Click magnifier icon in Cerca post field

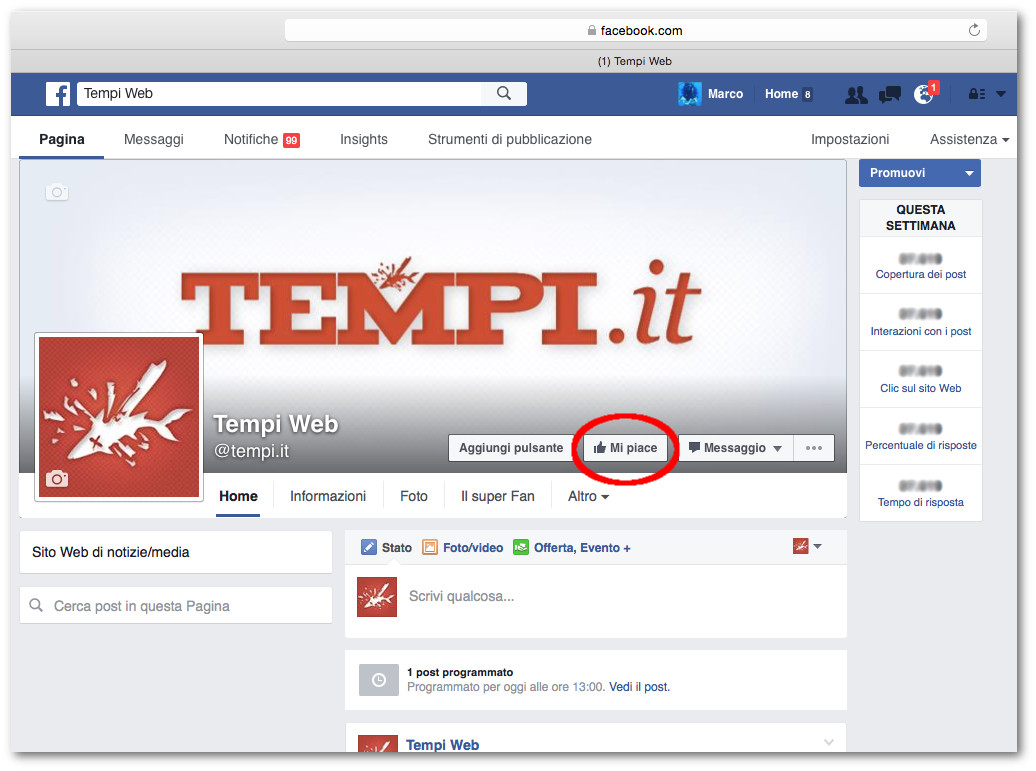[x=36, y=605]
